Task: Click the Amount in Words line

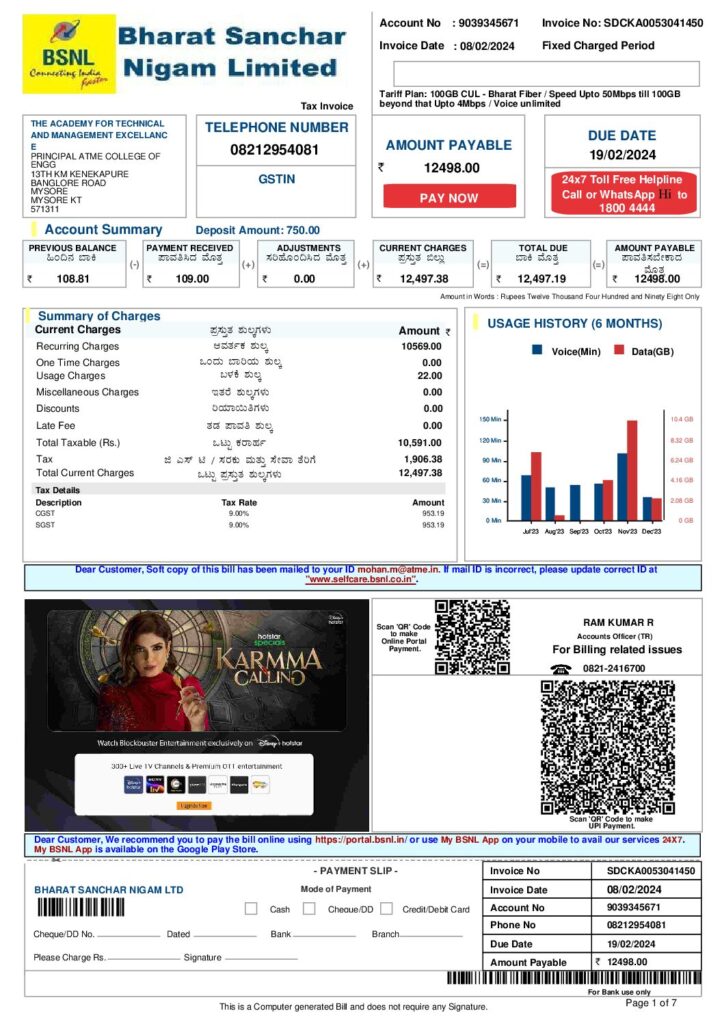Action: (x=569, y=296)
